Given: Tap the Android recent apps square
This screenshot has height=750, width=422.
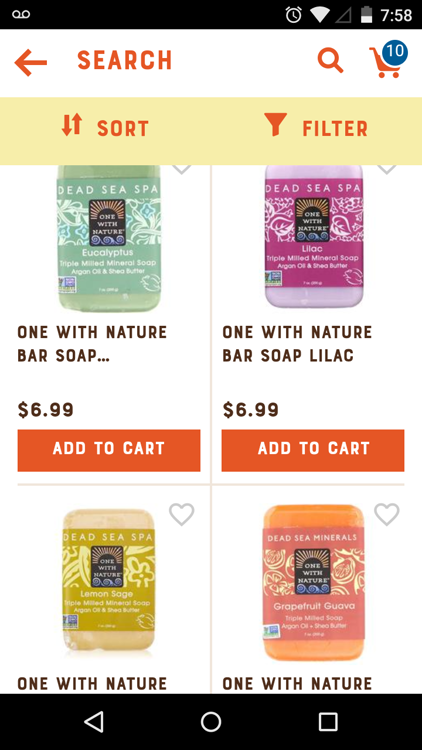Looking at the screenshot, I should coord(328,722).
